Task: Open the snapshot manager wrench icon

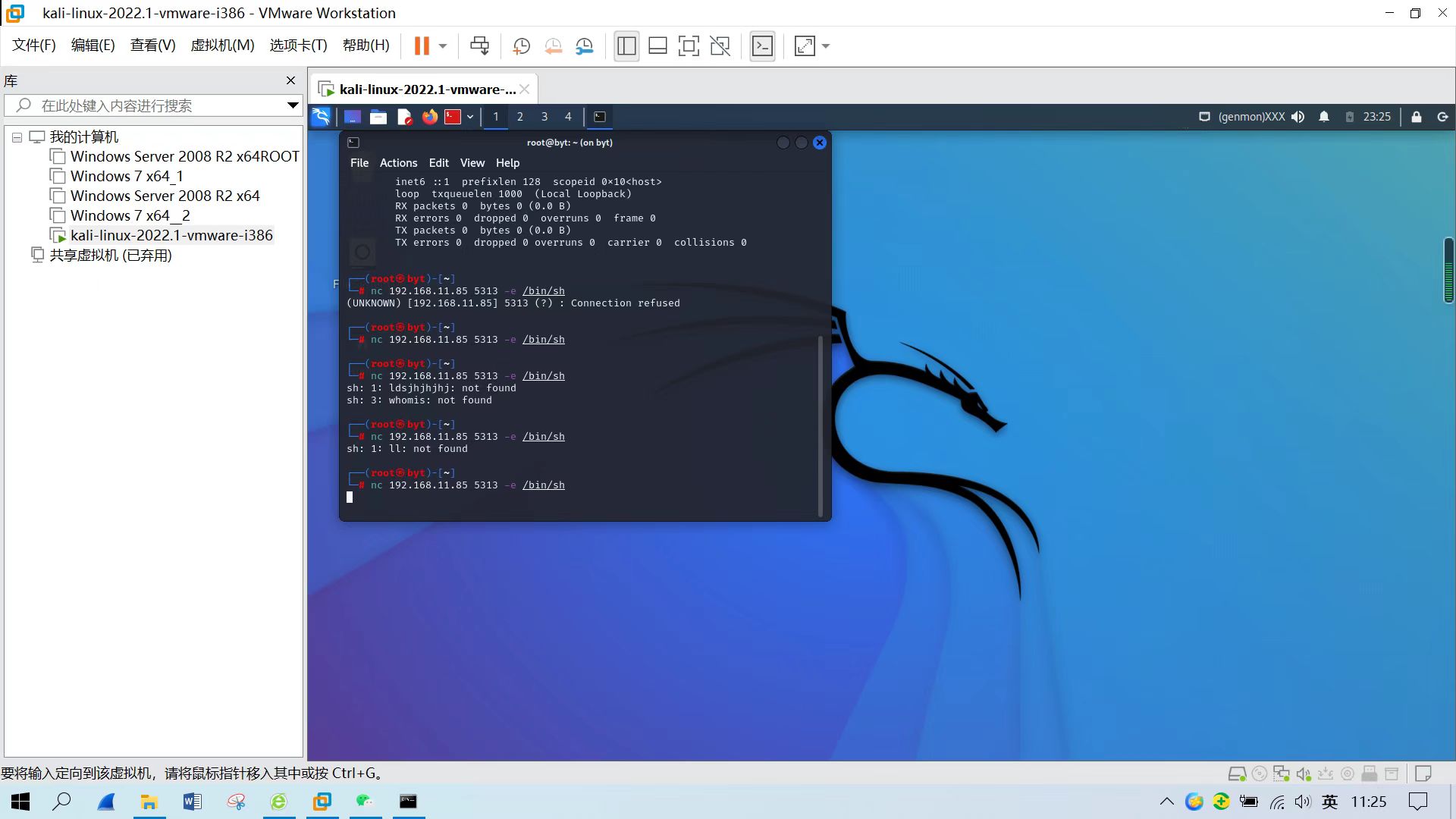Action: coord(584,46)
